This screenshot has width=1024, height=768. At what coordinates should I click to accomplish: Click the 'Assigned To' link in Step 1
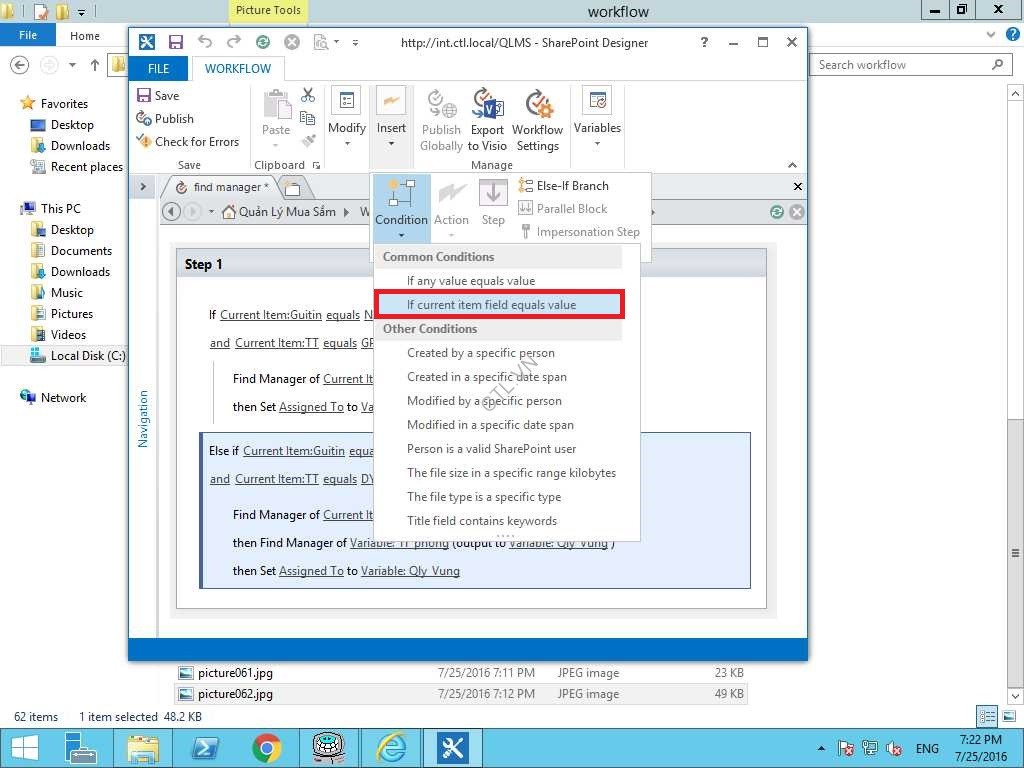click(x=311, y=407)
